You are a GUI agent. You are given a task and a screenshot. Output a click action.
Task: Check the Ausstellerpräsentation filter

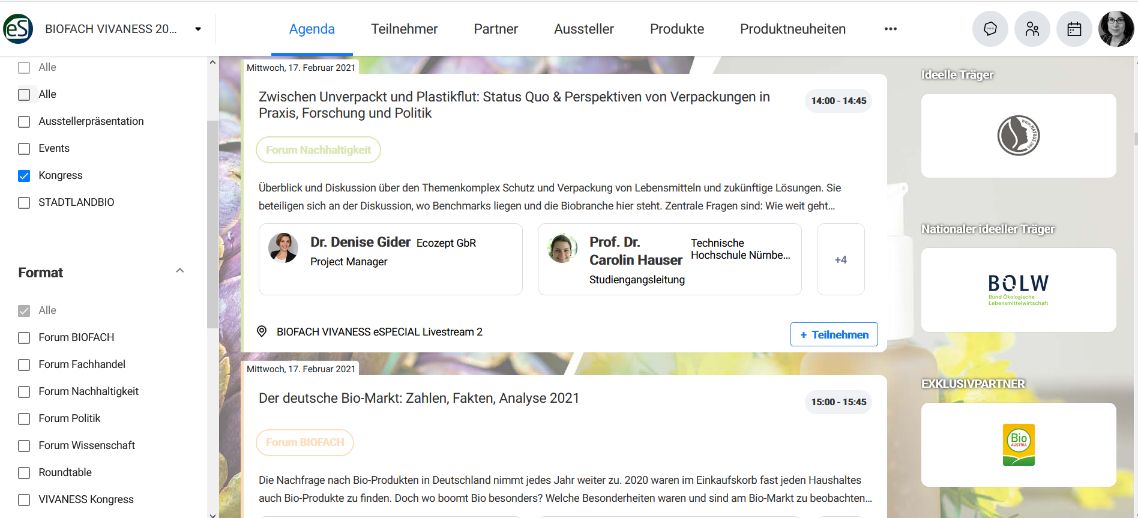[x=25, y=122]
